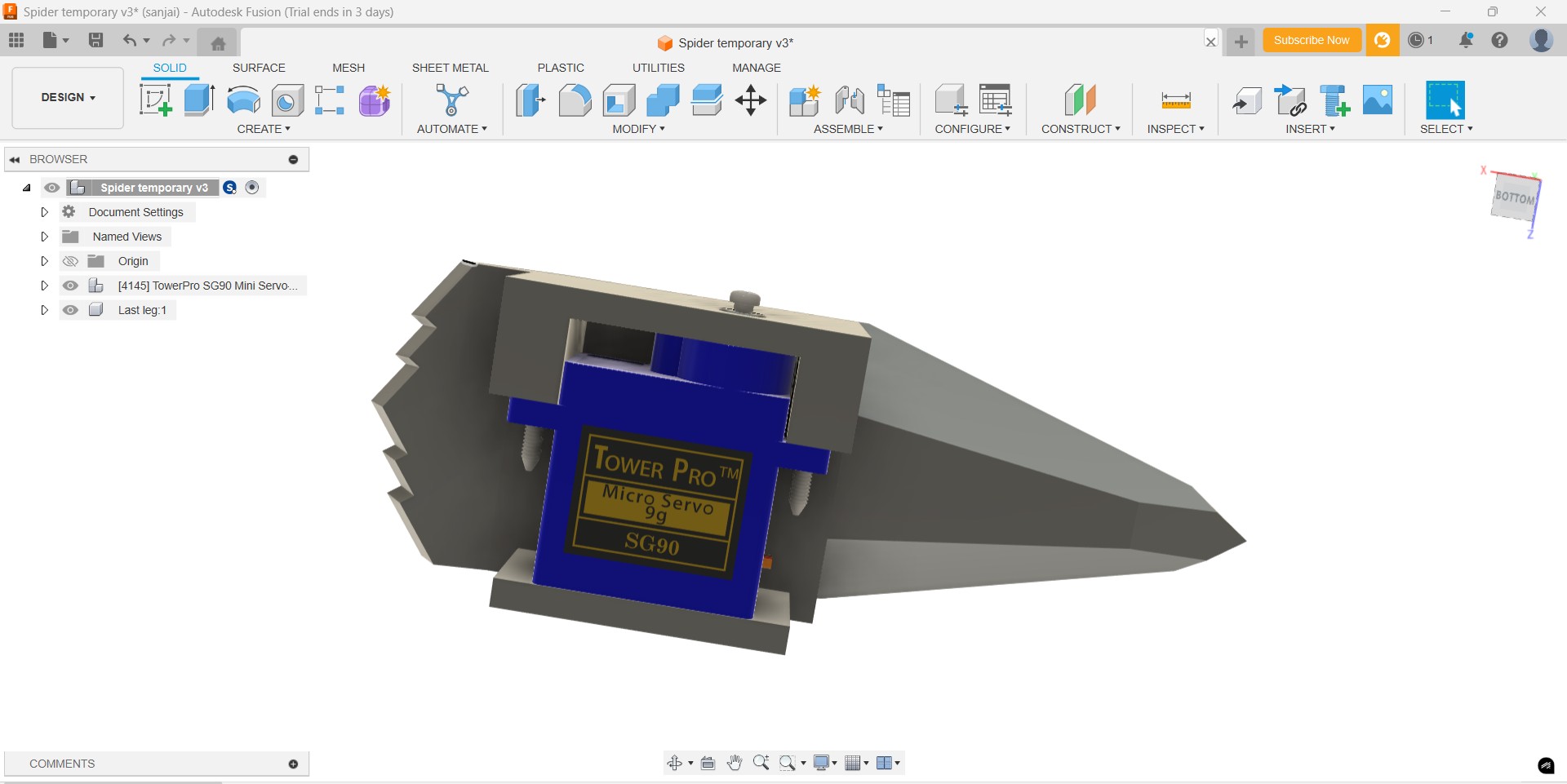Image resolution: width=1567 pixels, height=784 pixels.
Task: Expand the Origin folder
Action: 45,261
